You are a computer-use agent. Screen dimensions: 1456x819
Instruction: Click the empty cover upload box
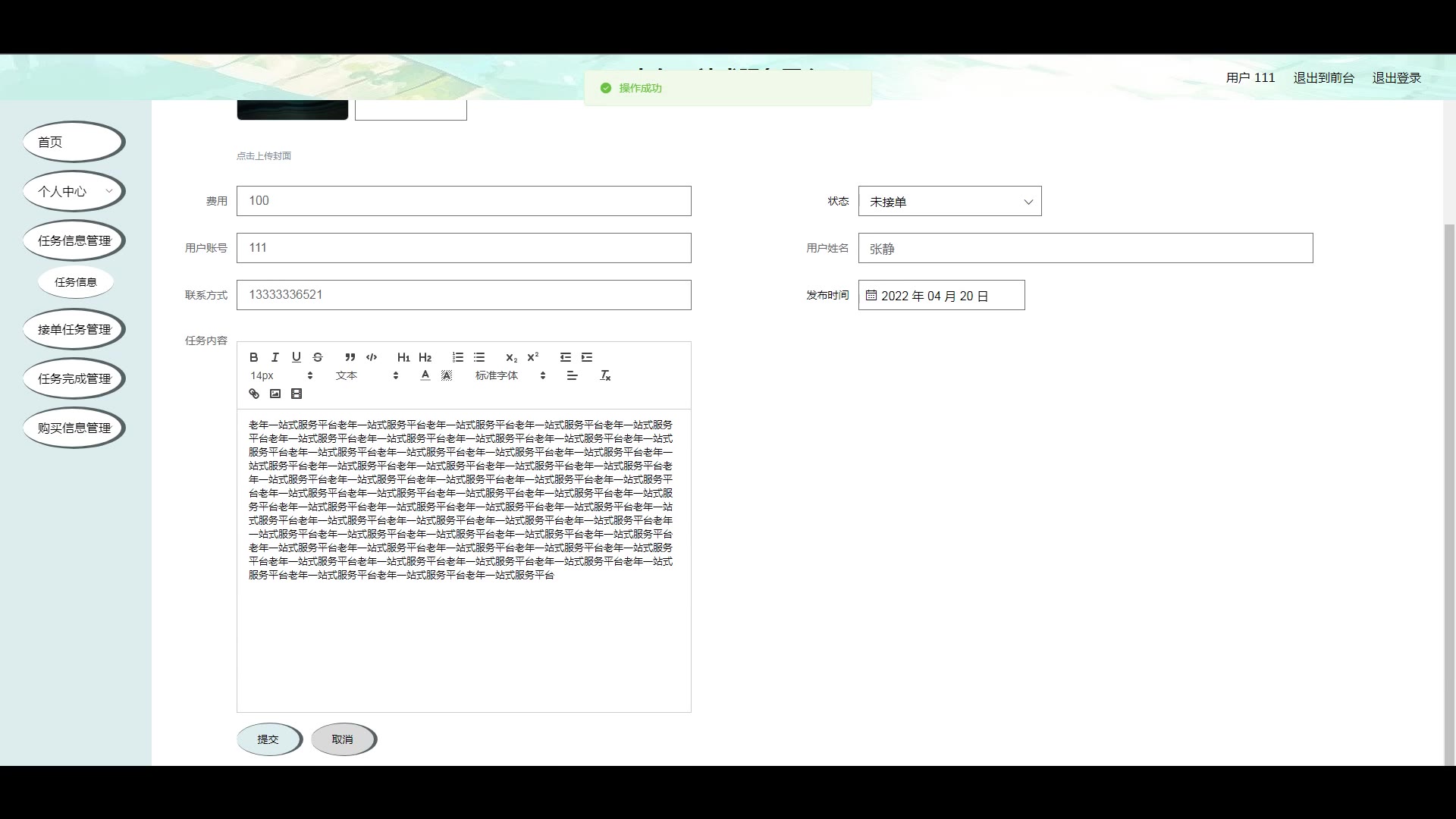pos(410,110)
